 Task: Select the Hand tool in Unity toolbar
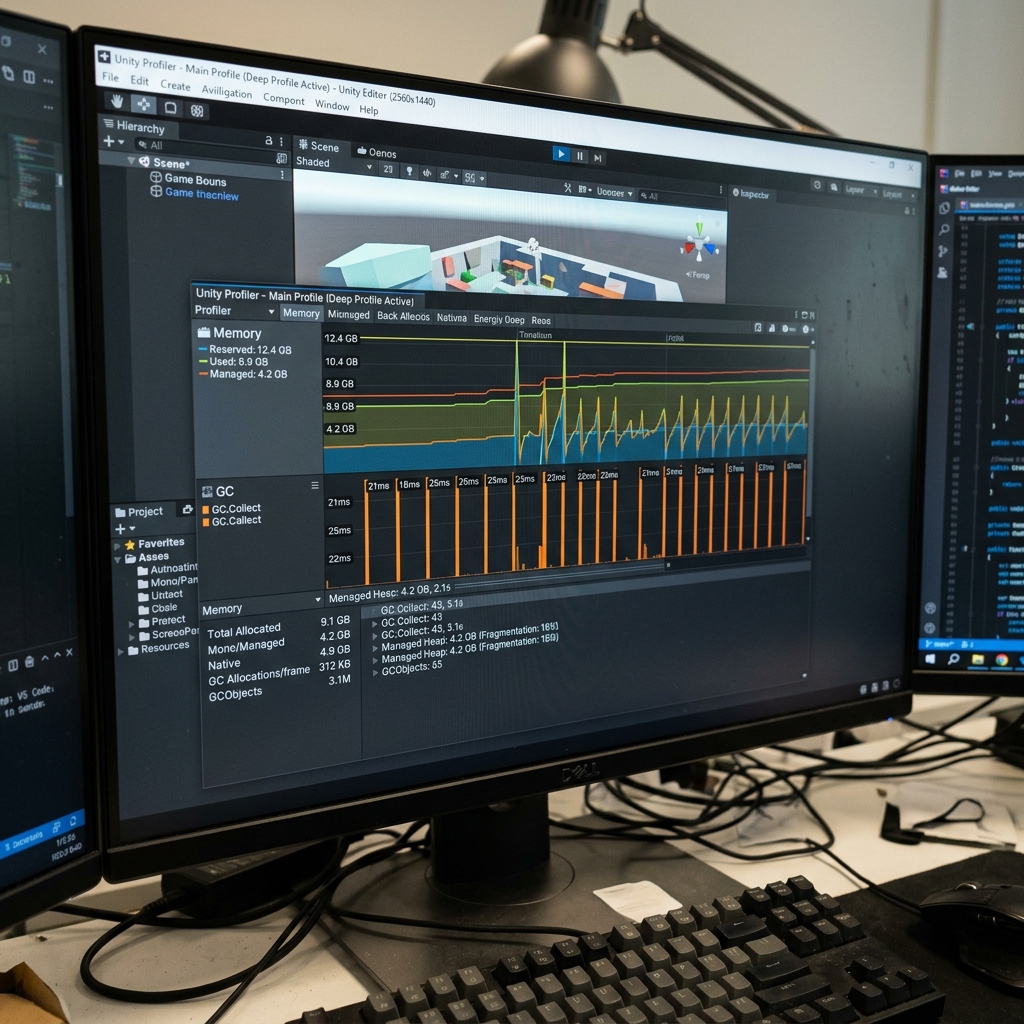tap(117, 101)
